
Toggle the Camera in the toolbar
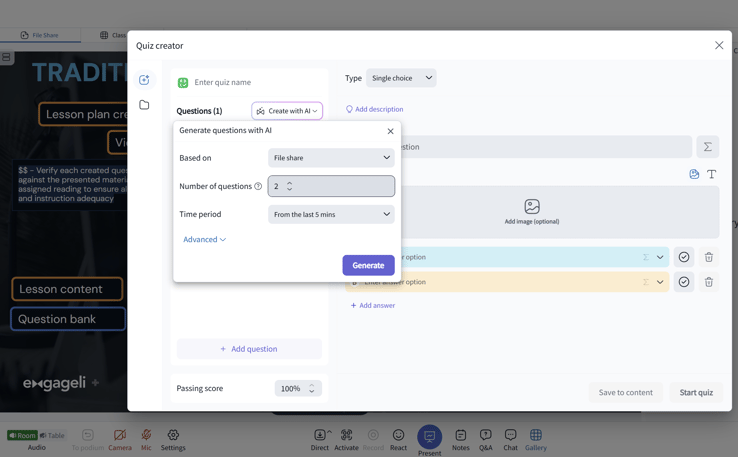click(120, 440)
